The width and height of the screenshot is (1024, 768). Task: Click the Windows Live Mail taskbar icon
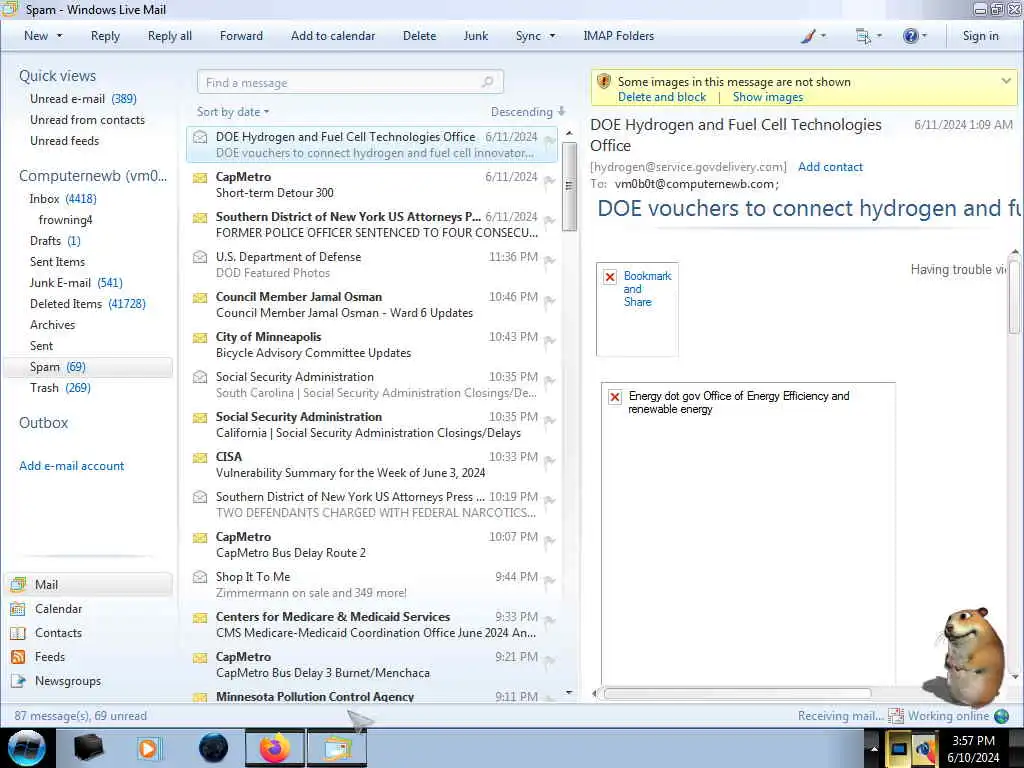pos(337,748)
